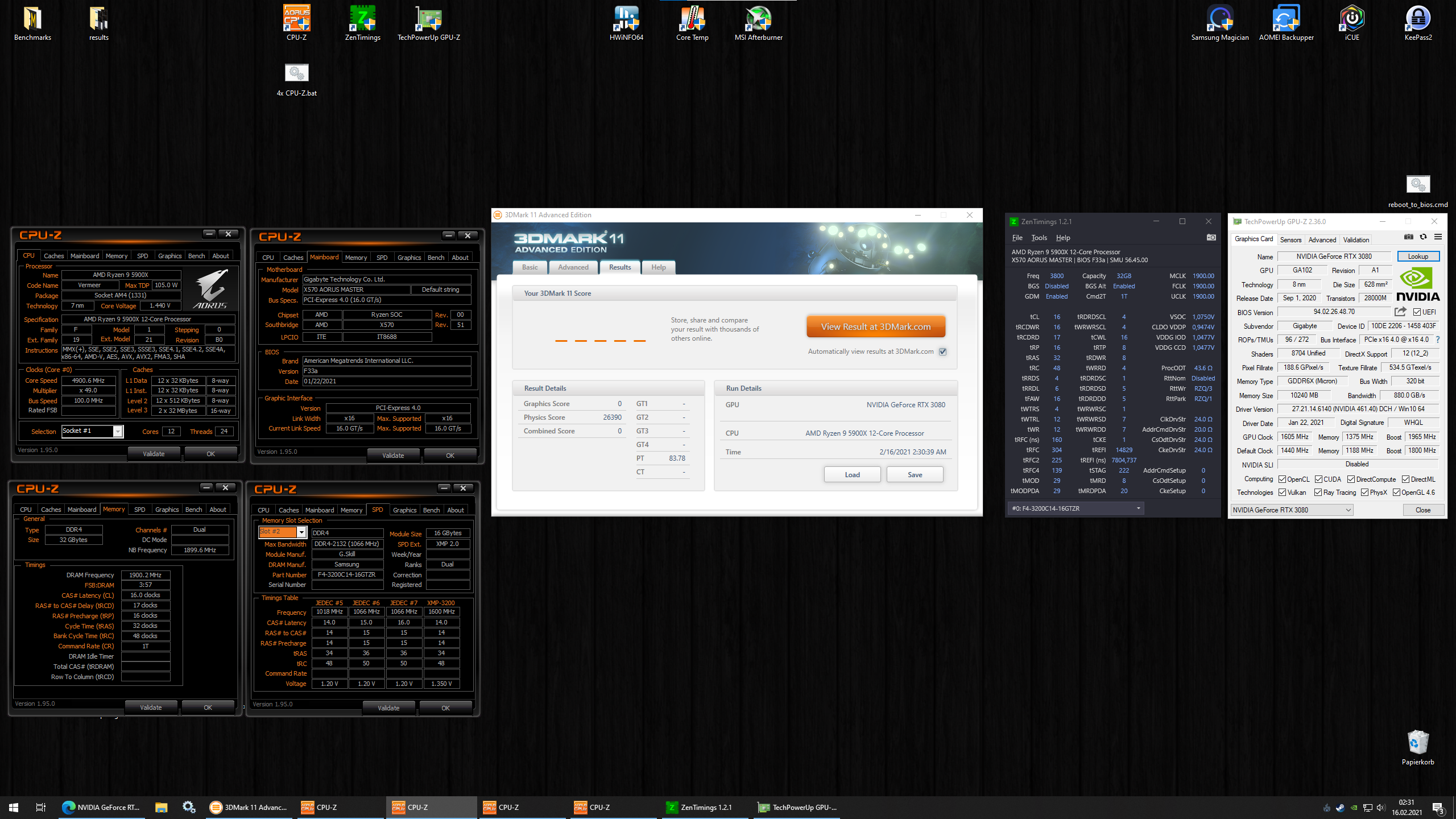The width and height of the screenshot is (1456, 819).
Task: Click the GPU-Z refresh icon
Action: (x=1423, y=237)
